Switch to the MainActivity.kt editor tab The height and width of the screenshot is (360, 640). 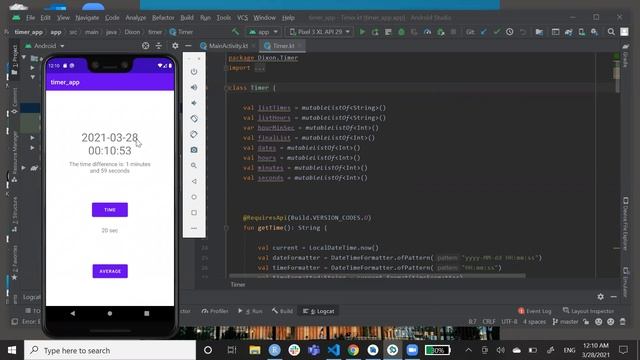(228, 46)
